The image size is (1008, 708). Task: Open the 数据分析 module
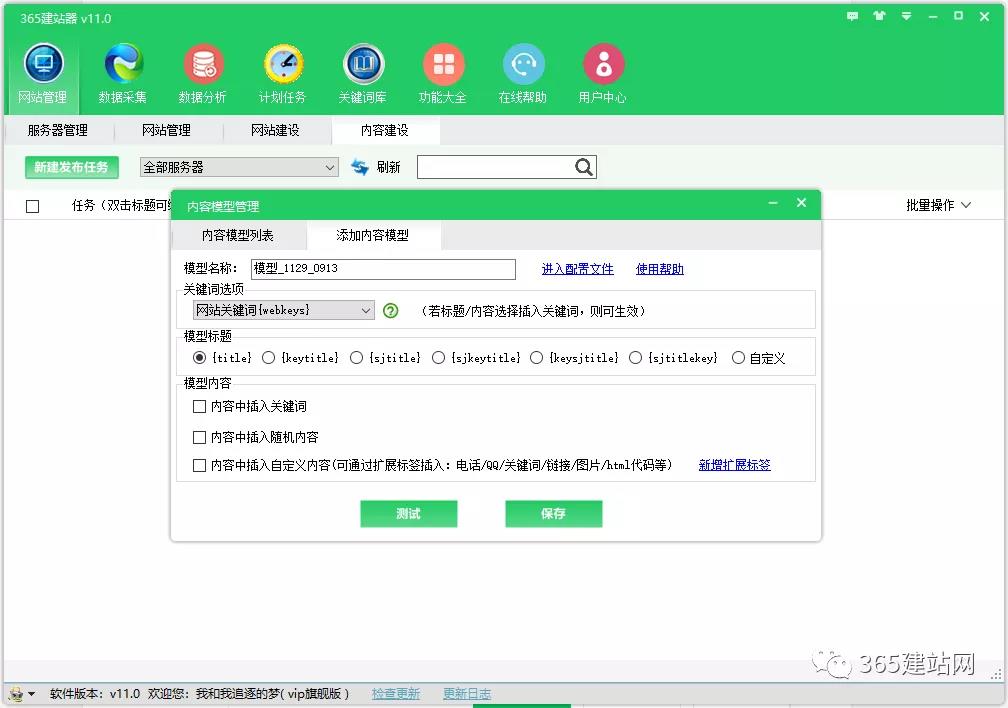202,74
